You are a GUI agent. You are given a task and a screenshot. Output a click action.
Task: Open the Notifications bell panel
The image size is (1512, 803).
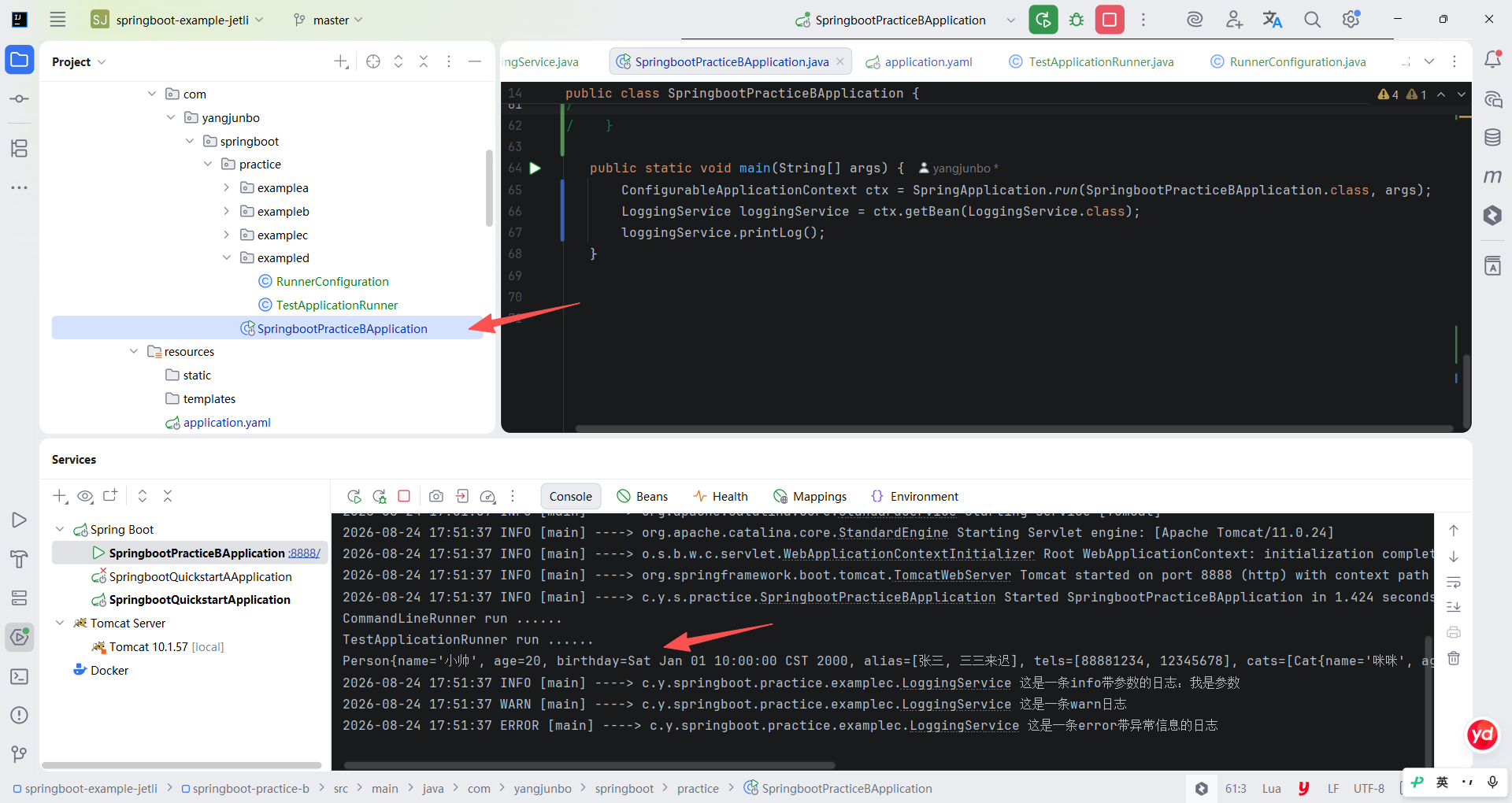click(1492, 60)
